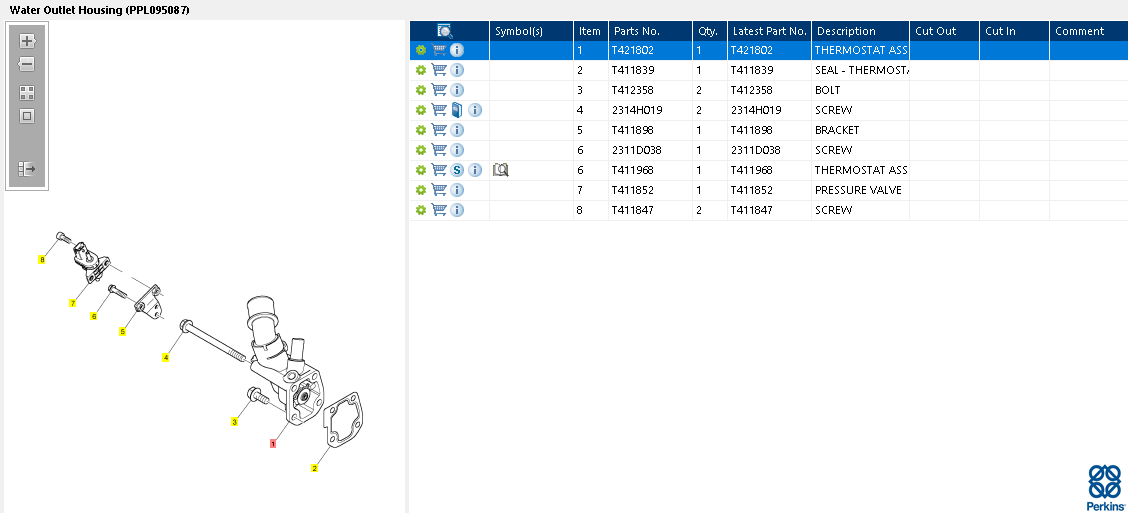The image size is (1128, 513).
Task: Open blue book icon for 2314H019
Action: click(x=457, y=110)
